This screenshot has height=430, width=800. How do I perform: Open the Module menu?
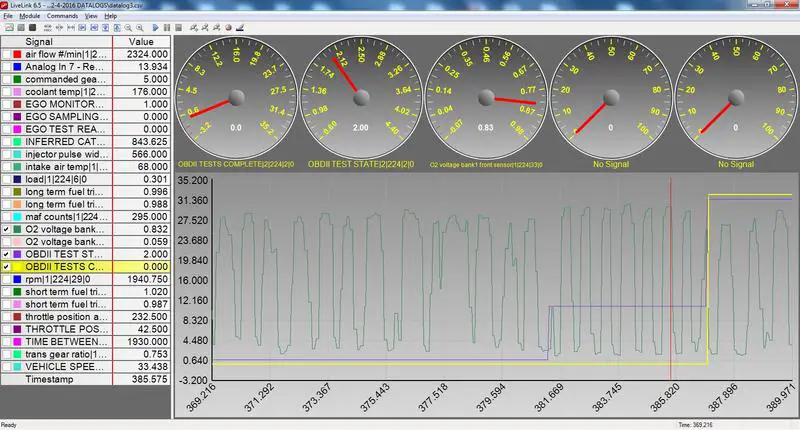(30, 16)
